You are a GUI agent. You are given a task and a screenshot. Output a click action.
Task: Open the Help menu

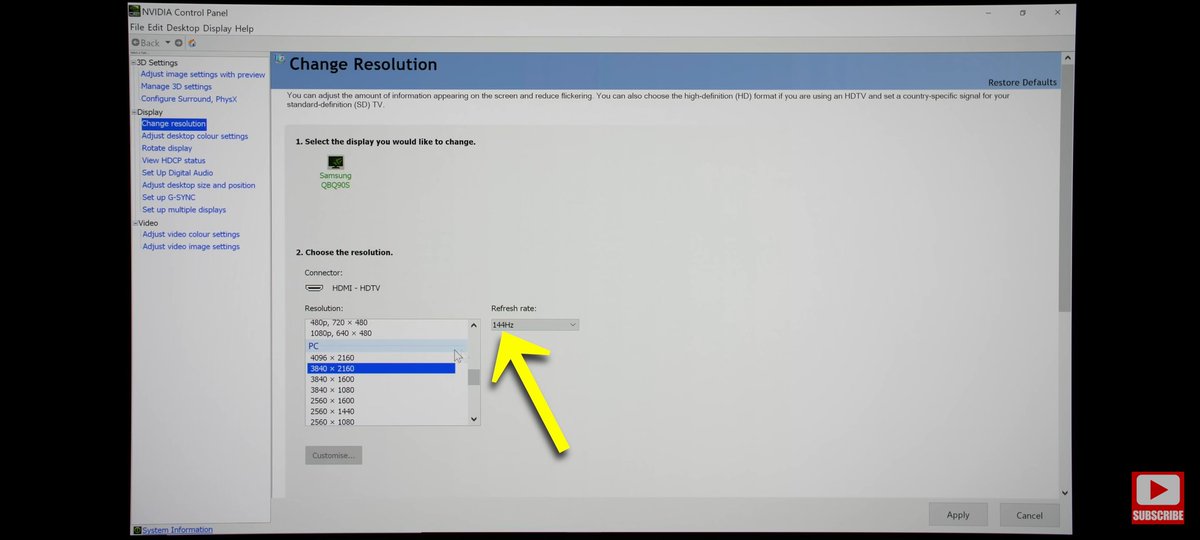tap(244, 28)
